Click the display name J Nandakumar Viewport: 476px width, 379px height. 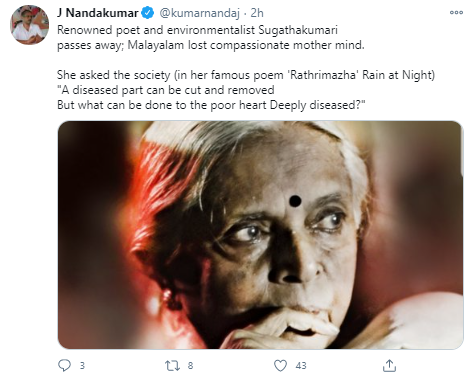pyautogui.click(x=98, y=13)
